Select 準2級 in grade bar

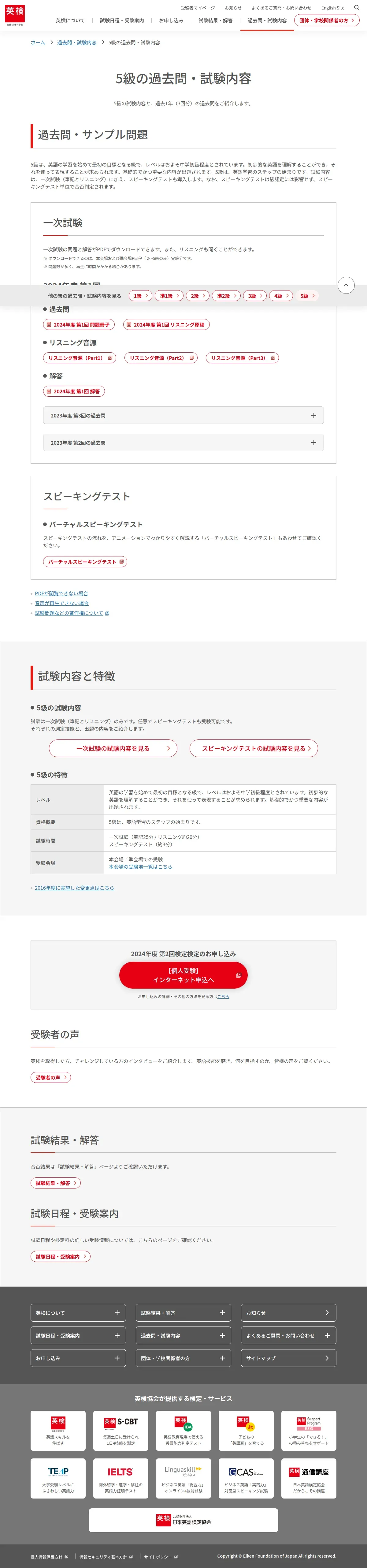point(226,296)
